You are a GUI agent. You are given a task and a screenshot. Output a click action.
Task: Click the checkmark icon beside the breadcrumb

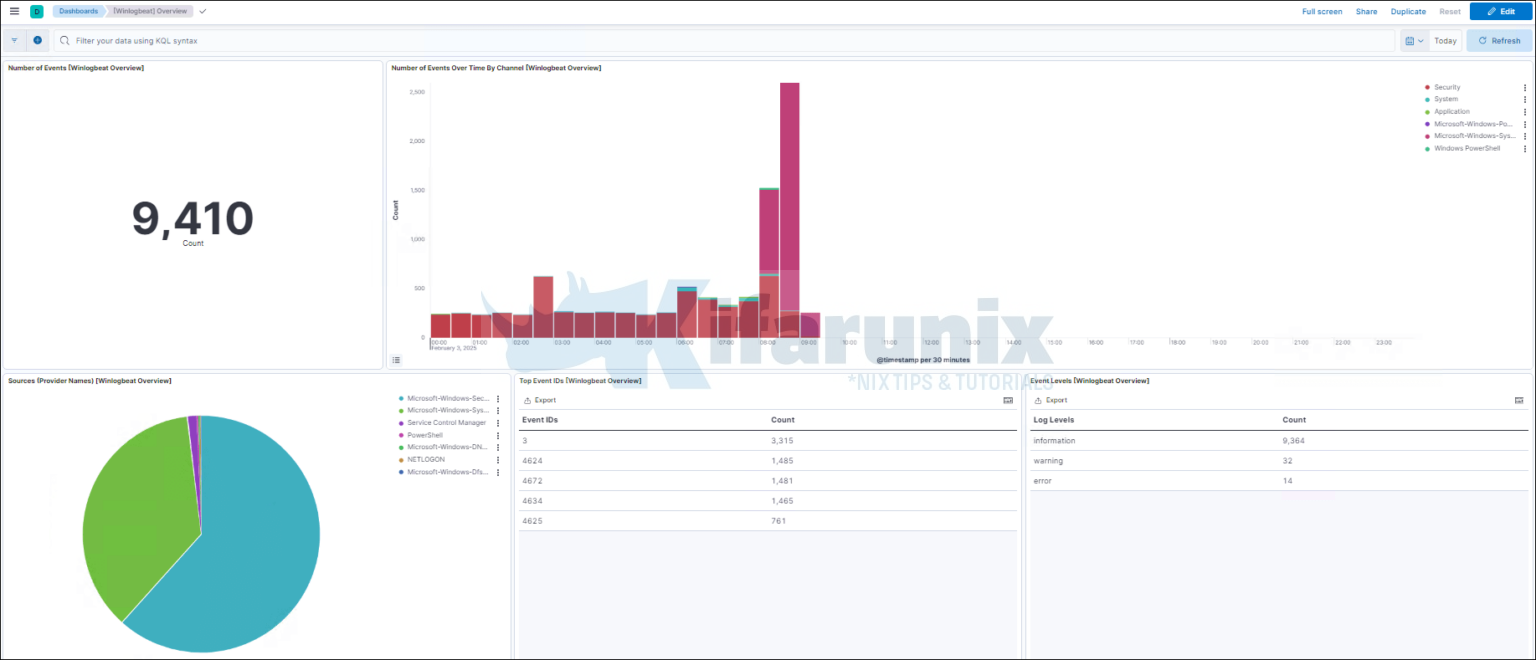202,11
